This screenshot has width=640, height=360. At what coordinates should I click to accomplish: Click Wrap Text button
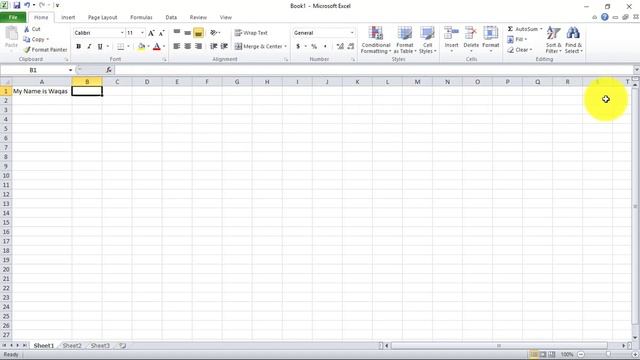click(x=251, y=33)
